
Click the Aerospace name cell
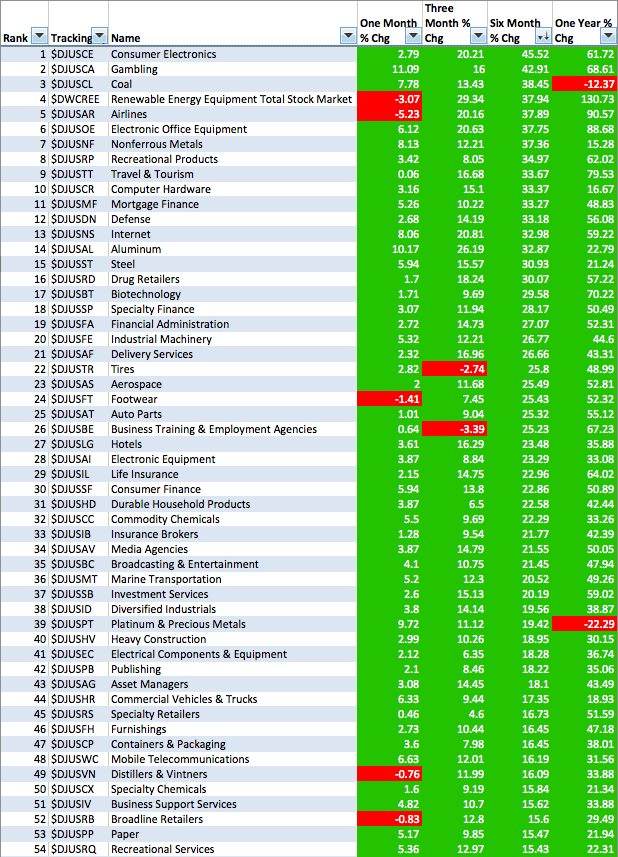[233, 384]
